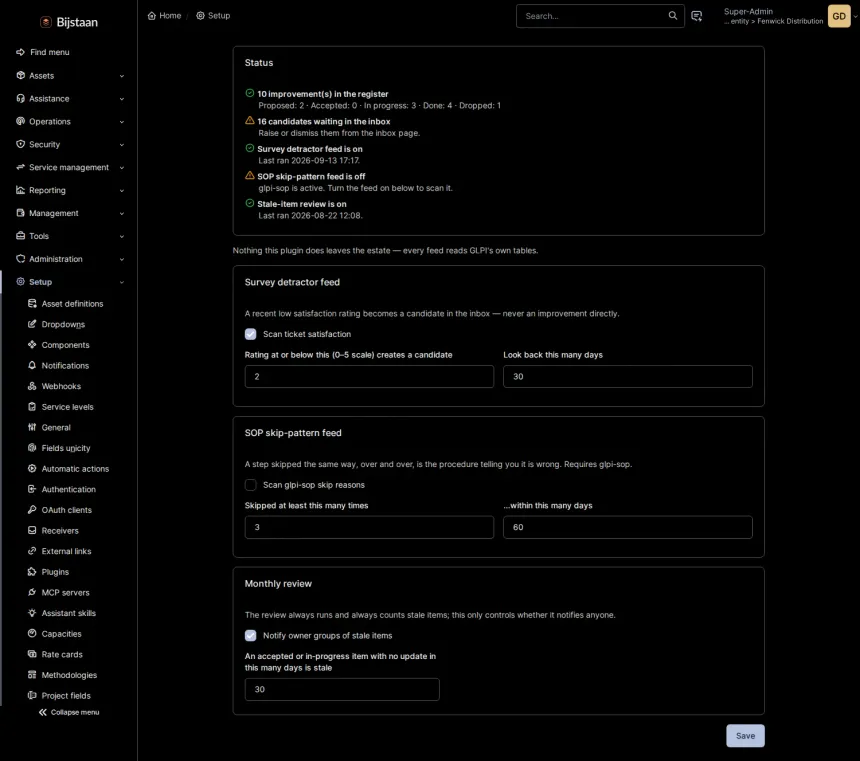Click the Bijstaan logo icon
Image resolution: width=860 pixels, height=761 pixels.
tap(46, 22)
